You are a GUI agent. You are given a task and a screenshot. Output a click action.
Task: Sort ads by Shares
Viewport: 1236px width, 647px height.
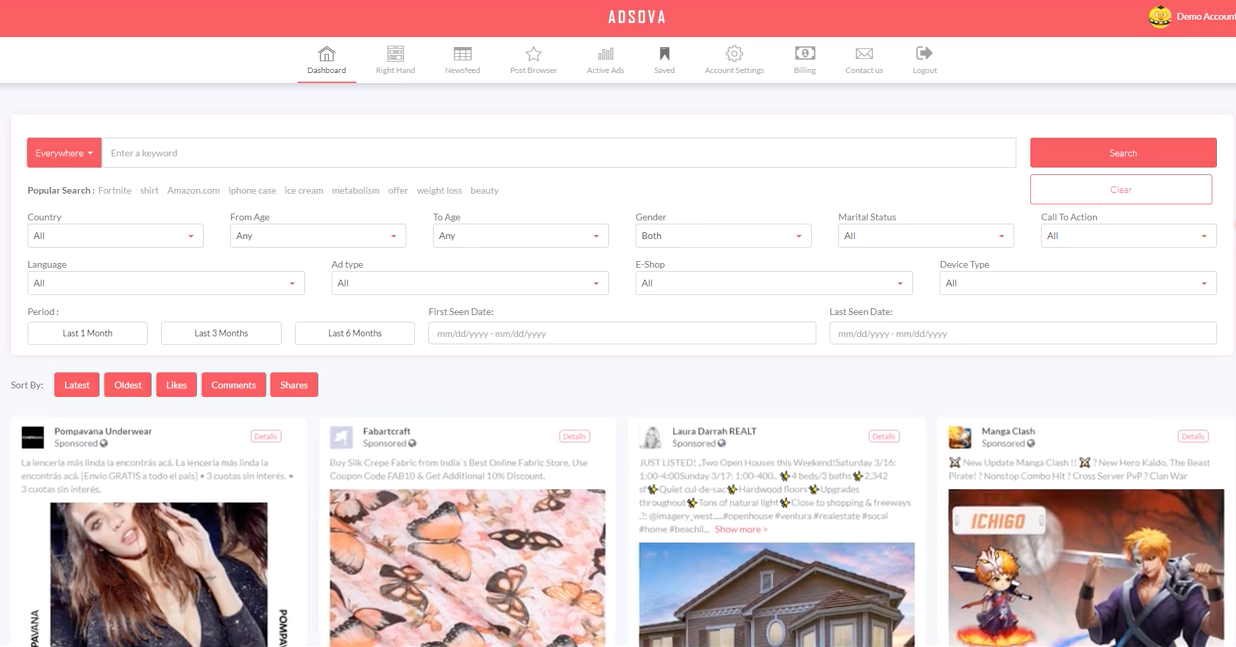coord(294,385)
